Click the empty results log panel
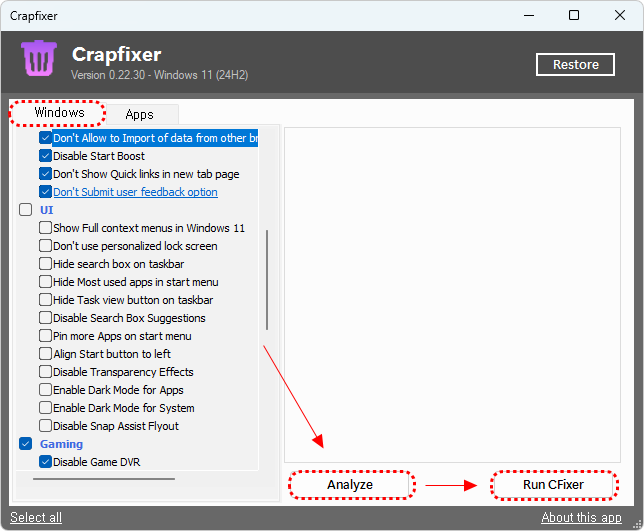 pyautogui.click(x=452, y=295)
